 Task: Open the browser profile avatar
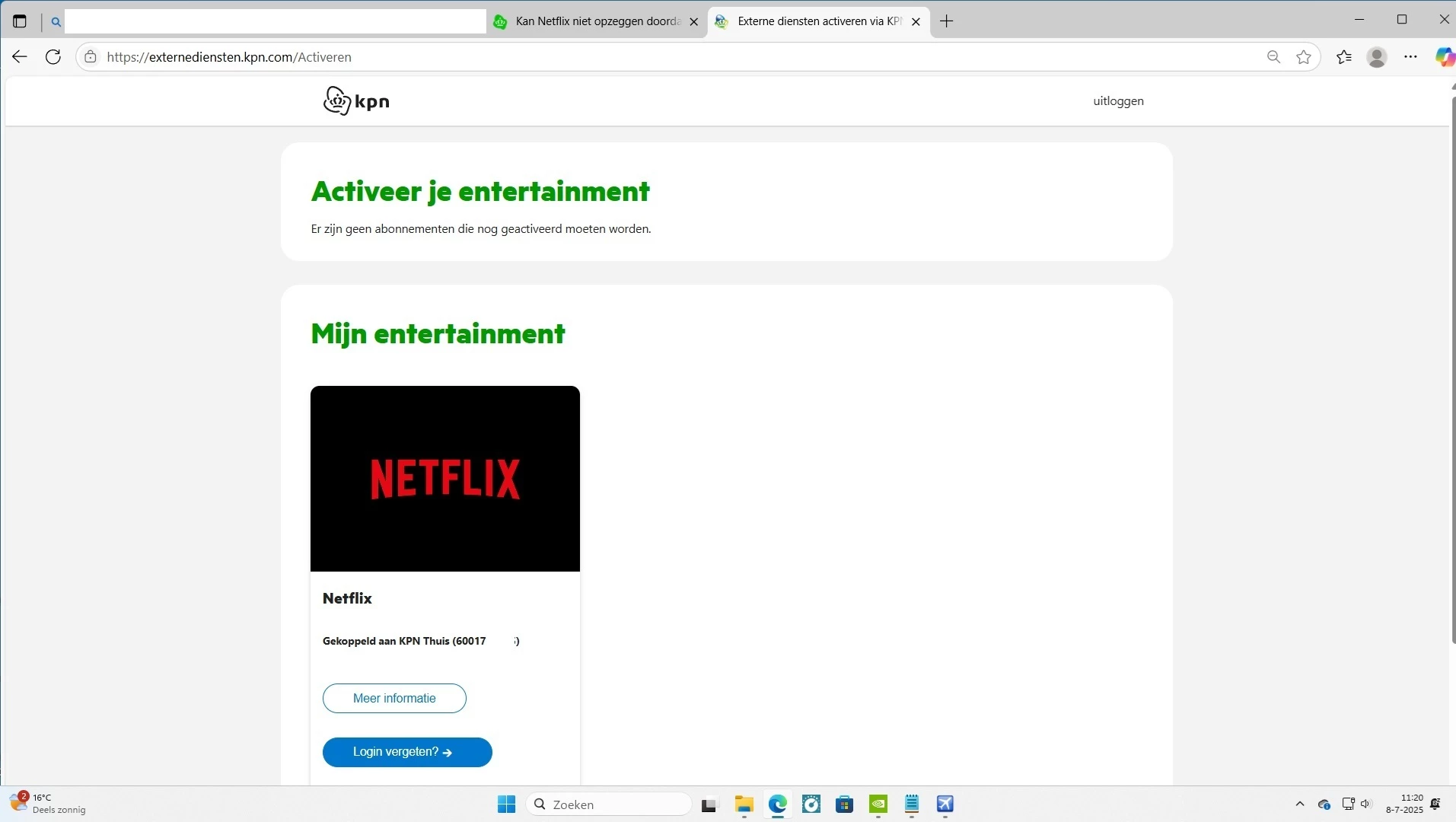tap(1377, 57)
